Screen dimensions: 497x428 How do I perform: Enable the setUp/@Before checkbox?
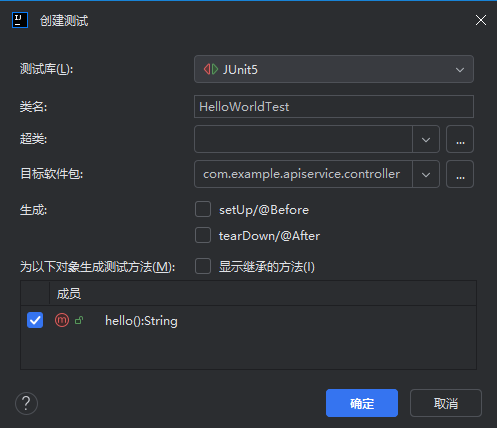[203, 209]
